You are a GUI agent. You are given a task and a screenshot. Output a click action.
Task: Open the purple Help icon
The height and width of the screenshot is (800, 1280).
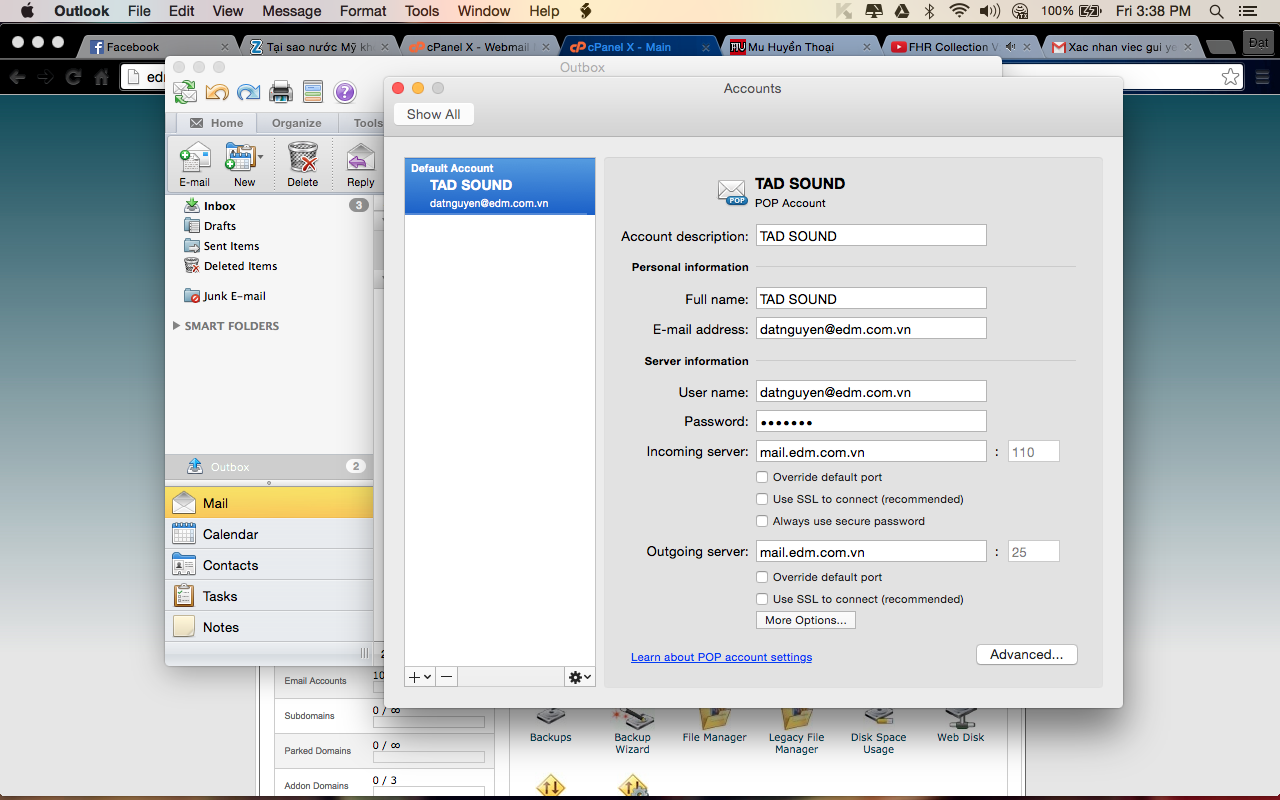click(345, 92)
